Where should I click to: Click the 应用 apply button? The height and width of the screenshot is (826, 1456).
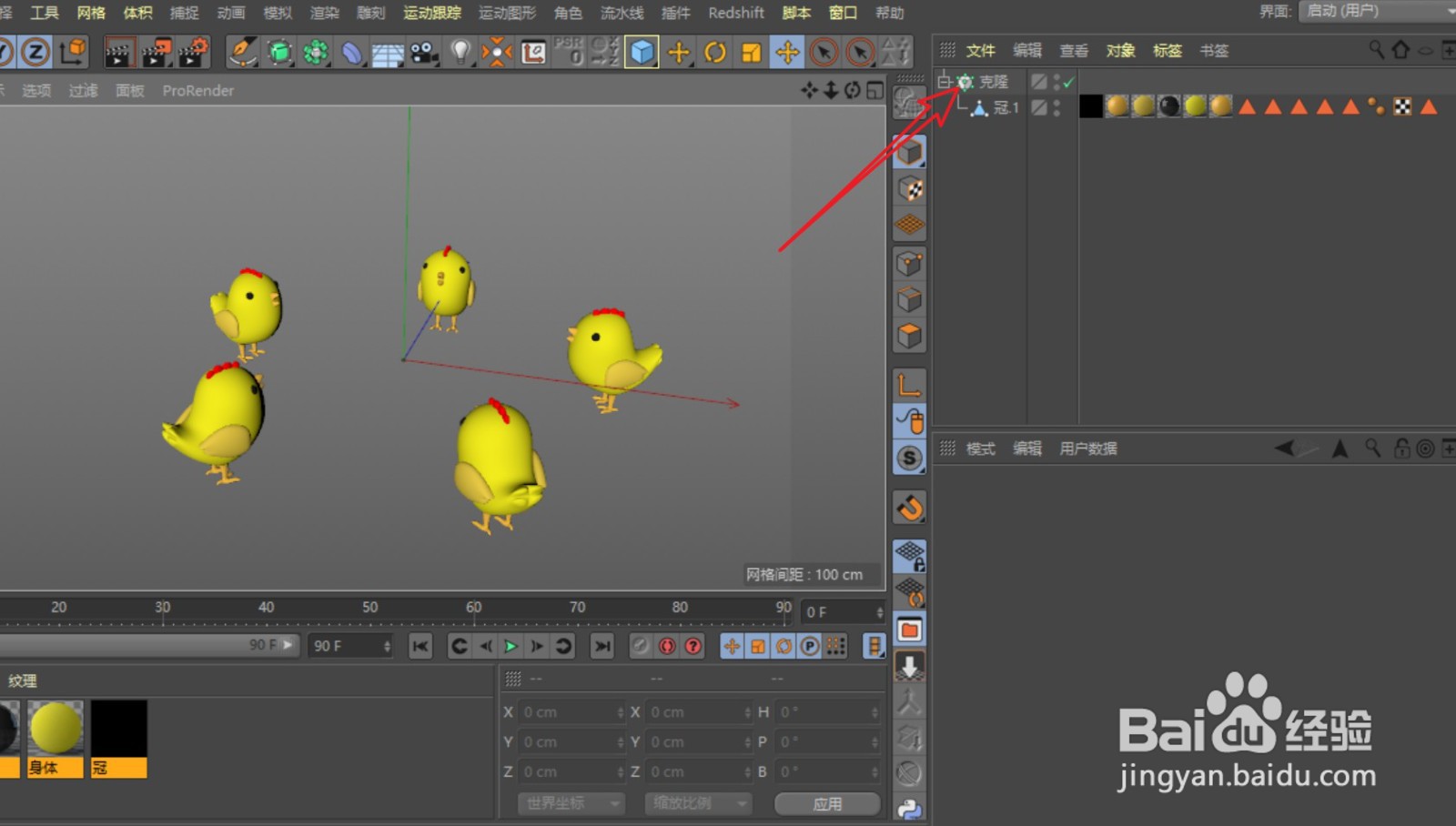[x=827, y=803]
